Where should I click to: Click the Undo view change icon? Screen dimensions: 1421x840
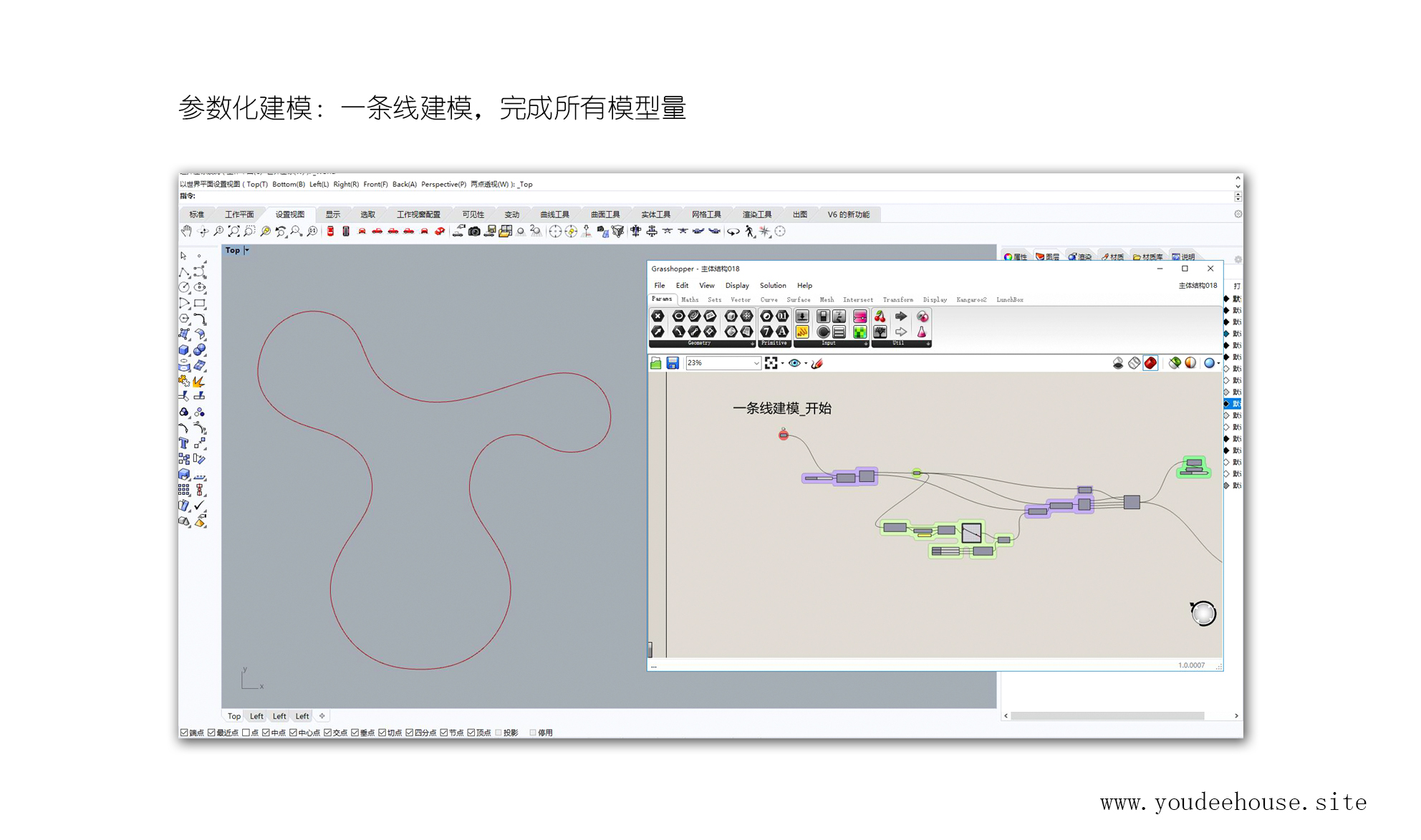[x=281, y=231]
